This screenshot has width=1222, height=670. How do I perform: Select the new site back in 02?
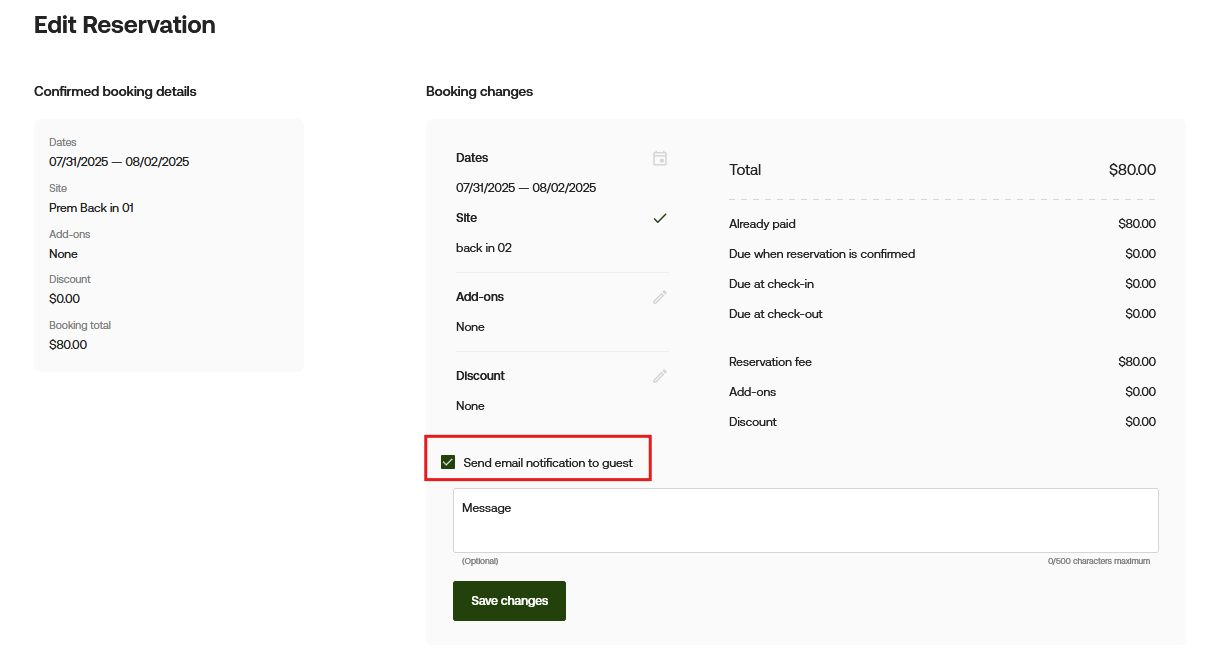click(x=484, y=248)
